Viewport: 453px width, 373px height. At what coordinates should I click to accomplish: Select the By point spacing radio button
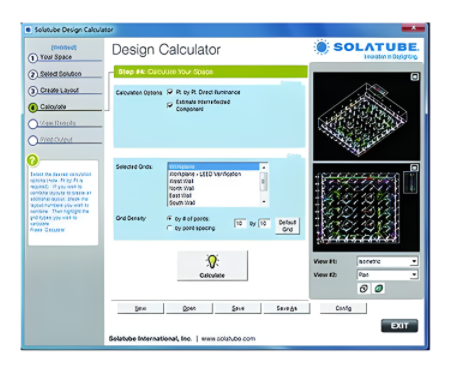coord(169,228)
